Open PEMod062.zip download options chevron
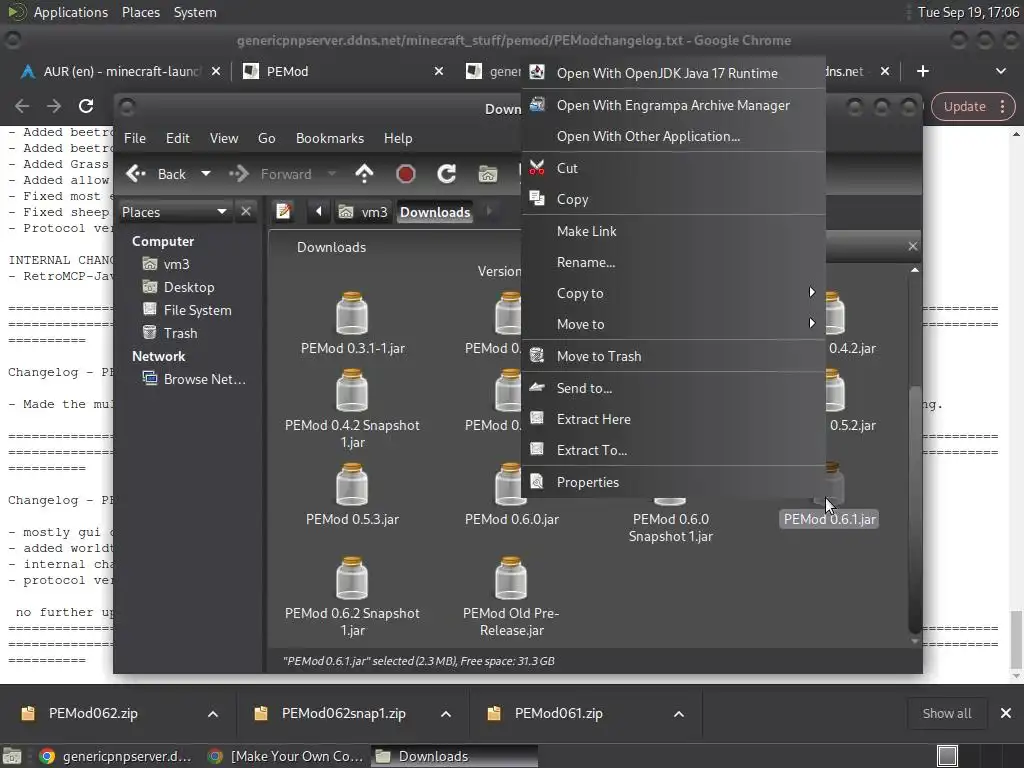 [213, 714]
